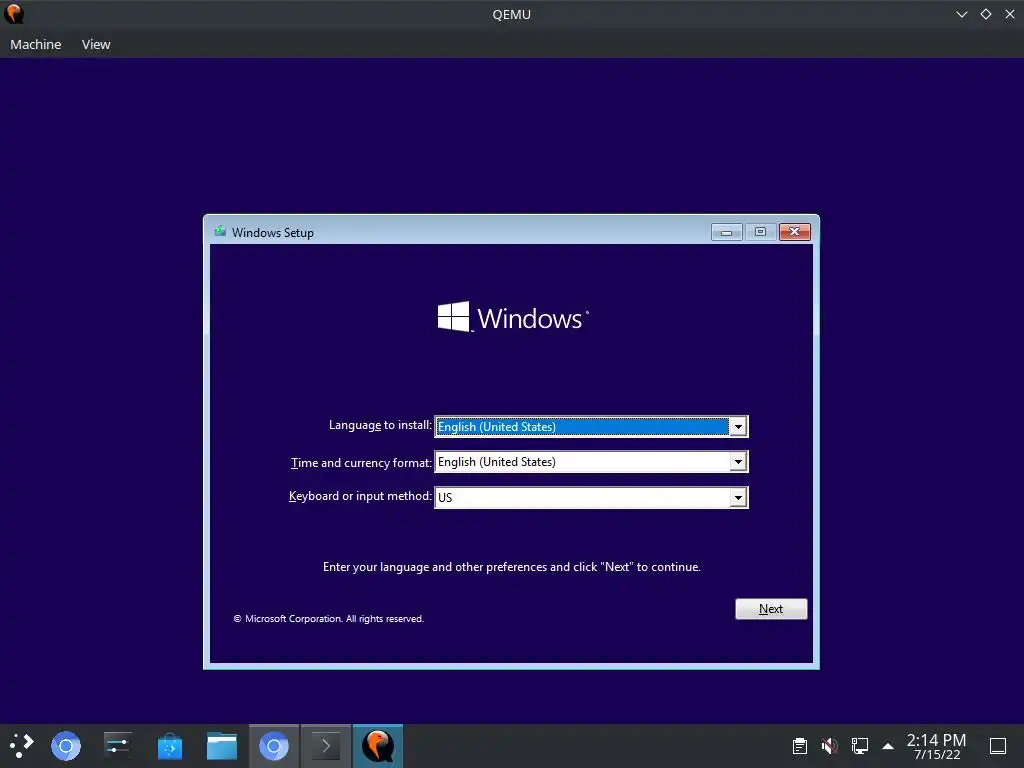
Task: Select the Keyboard or input method US field
Action: [591, 498]
